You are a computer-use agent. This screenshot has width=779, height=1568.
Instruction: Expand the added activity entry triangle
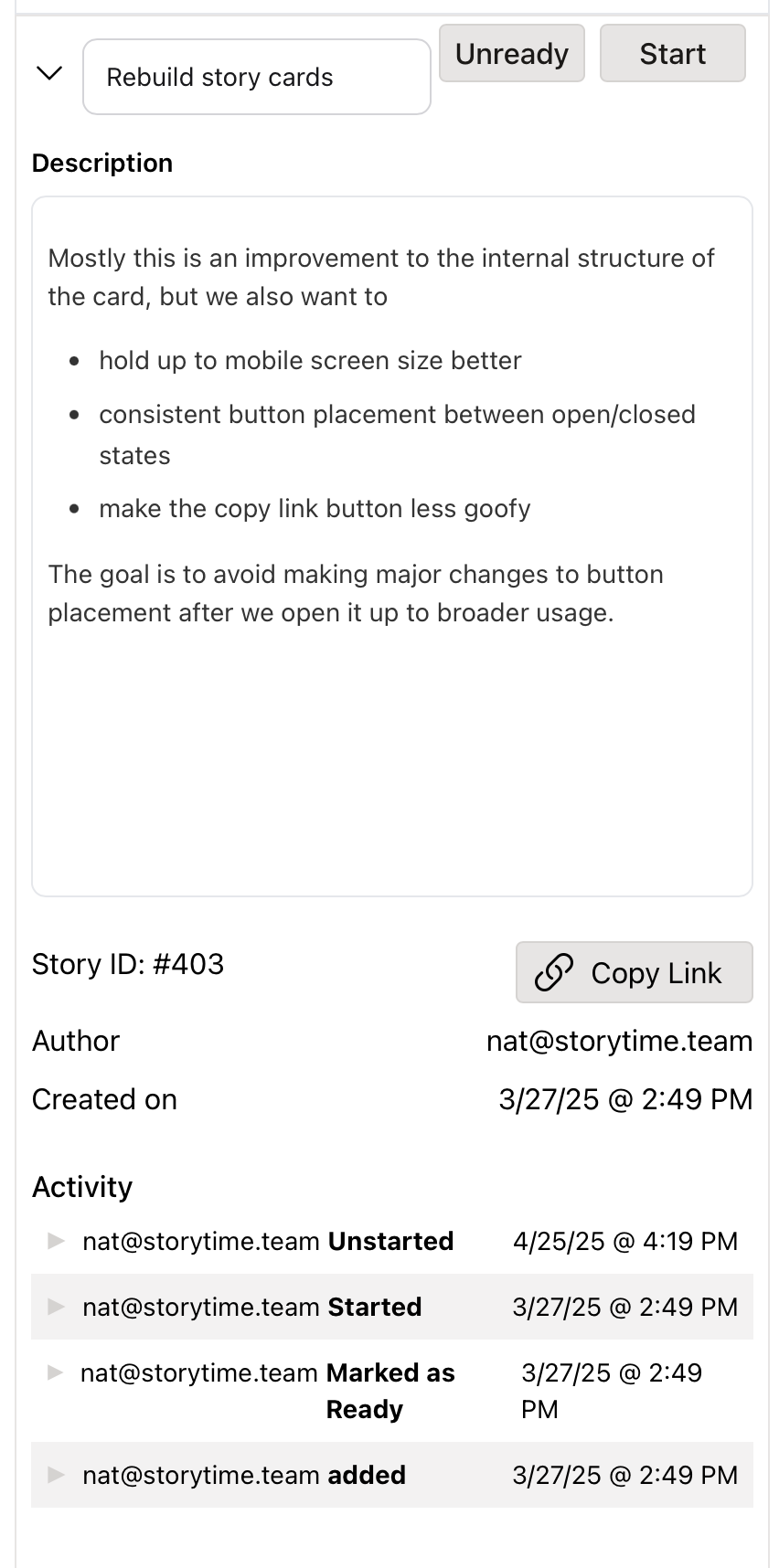click(56, 1475)
